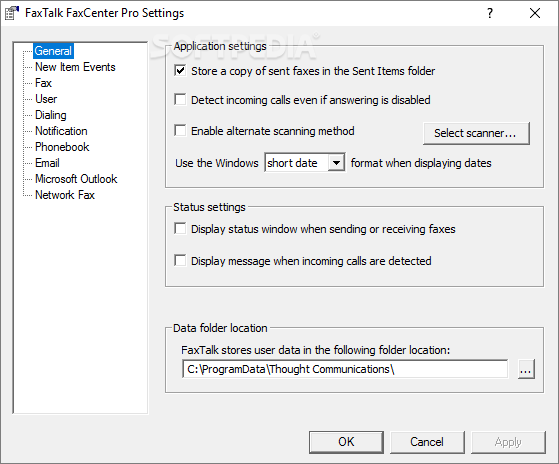The height and width of the screenshot is (464, 559).
Task: Close the settings dialog window
Action: (535, 13)
